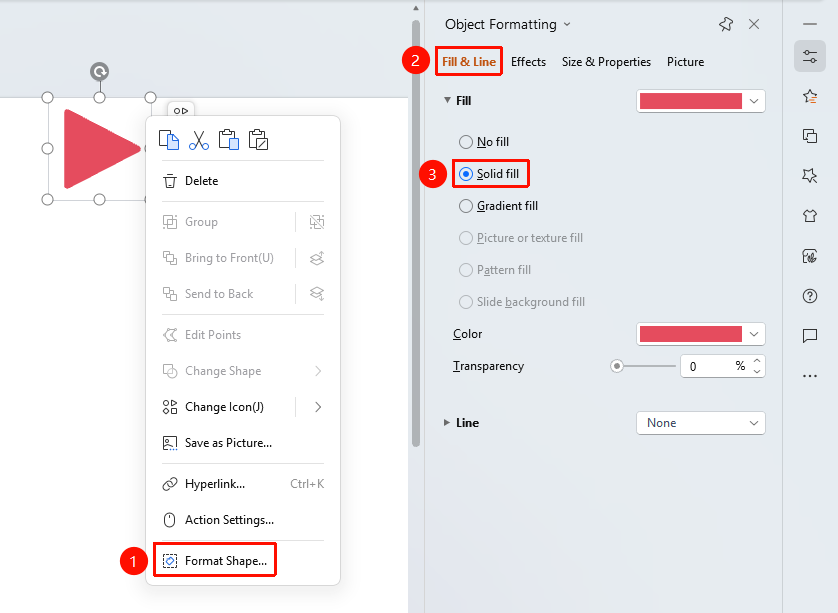Select the Gradient fill radio option
The height and width of the screenshot is (613, 838).
tap(498, 206)
